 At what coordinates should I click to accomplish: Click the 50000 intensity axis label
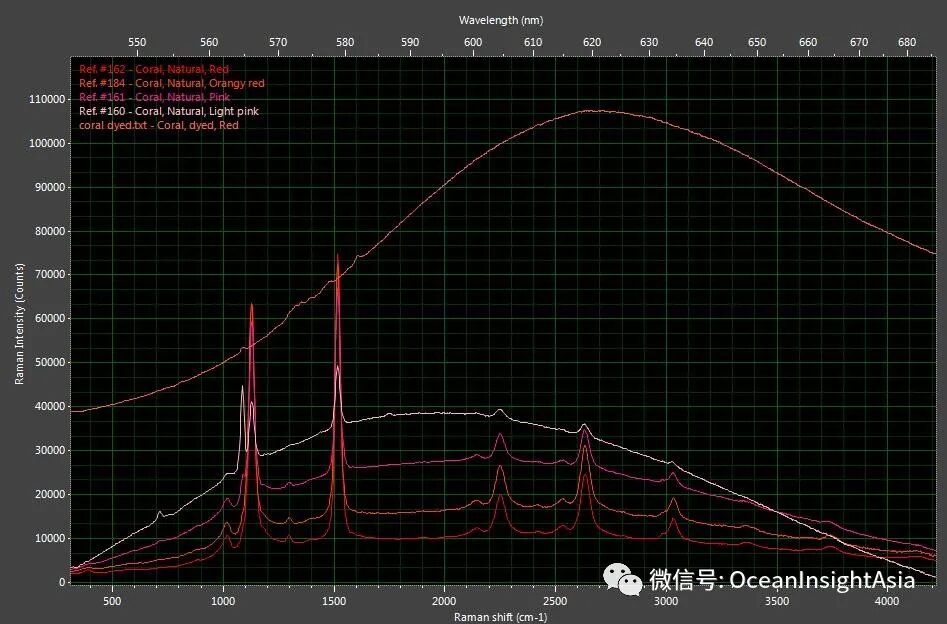(49, 362)
